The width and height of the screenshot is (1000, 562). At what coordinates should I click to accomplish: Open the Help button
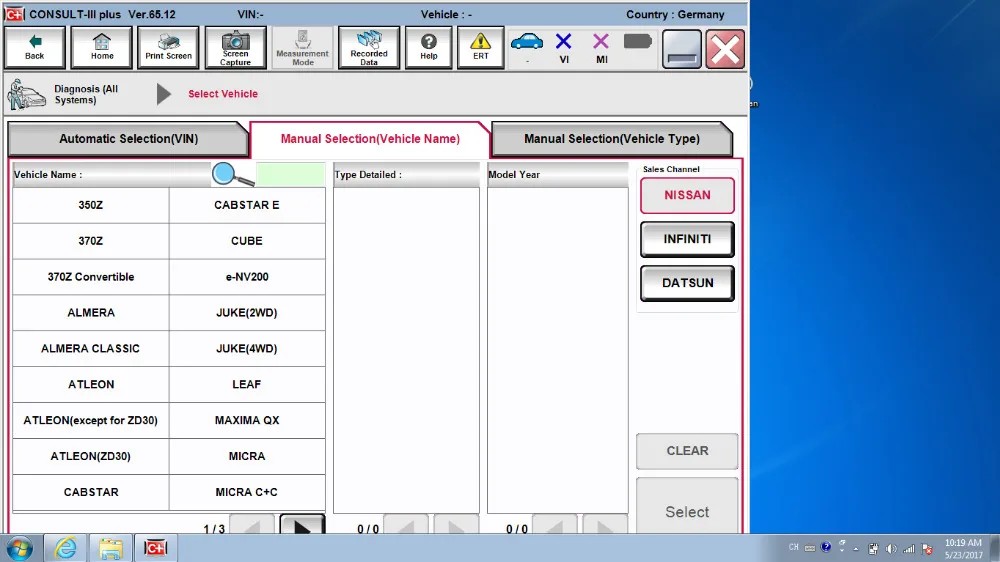pyautogui.click(x=429, y=47)
